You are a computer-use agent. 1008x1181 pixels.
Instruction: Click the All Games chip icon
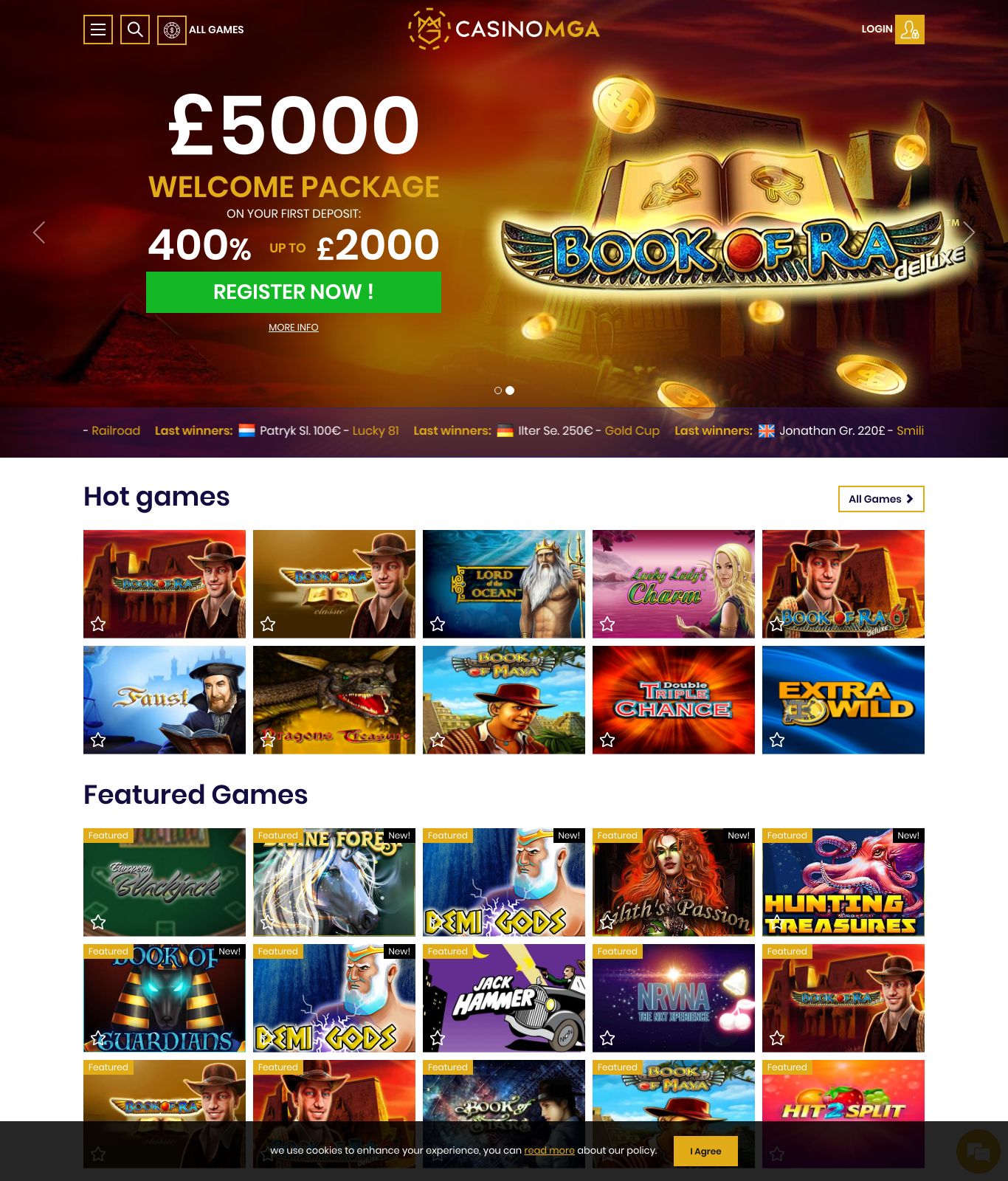tap(172, 30)
